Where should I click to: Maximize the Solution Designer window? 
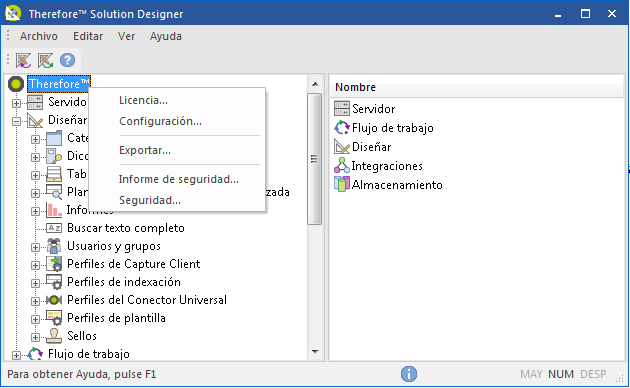tap(585, 14)
